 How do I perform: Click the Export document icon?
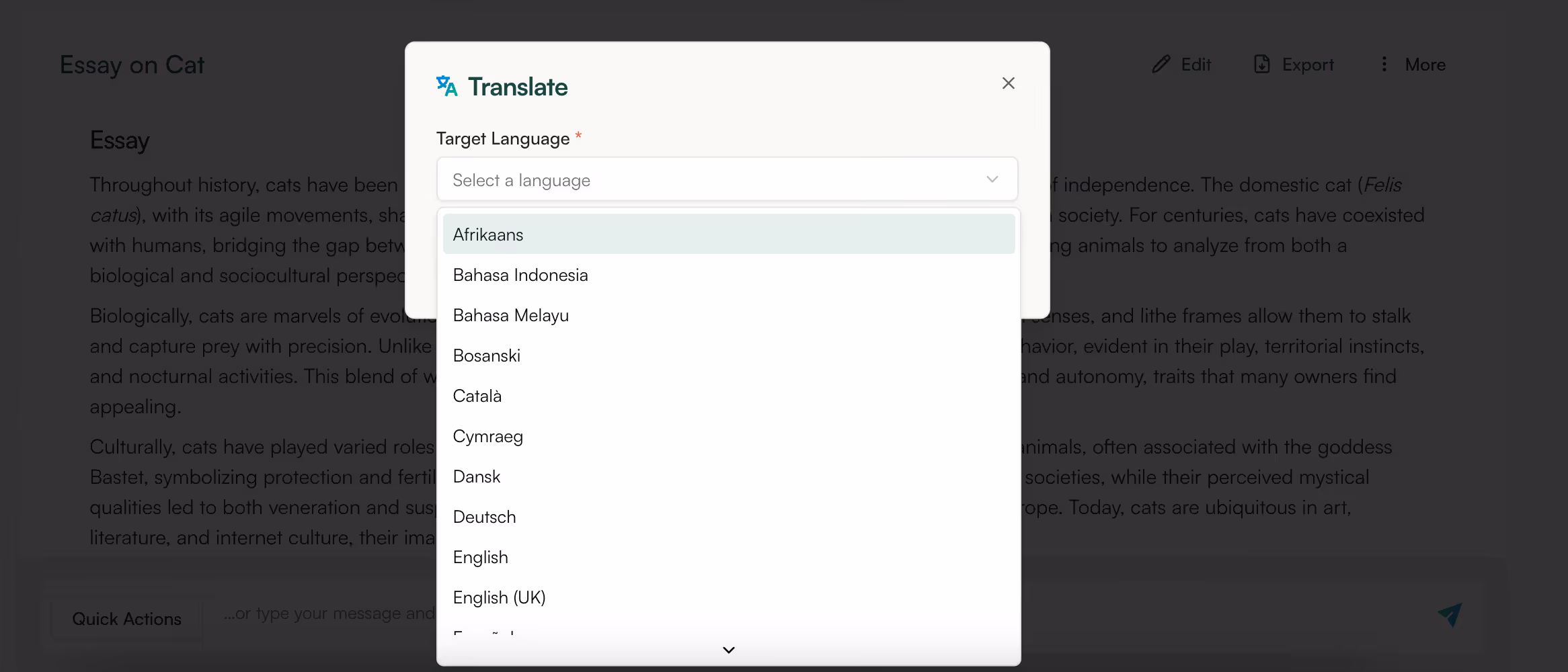[x=1261, y=64]
